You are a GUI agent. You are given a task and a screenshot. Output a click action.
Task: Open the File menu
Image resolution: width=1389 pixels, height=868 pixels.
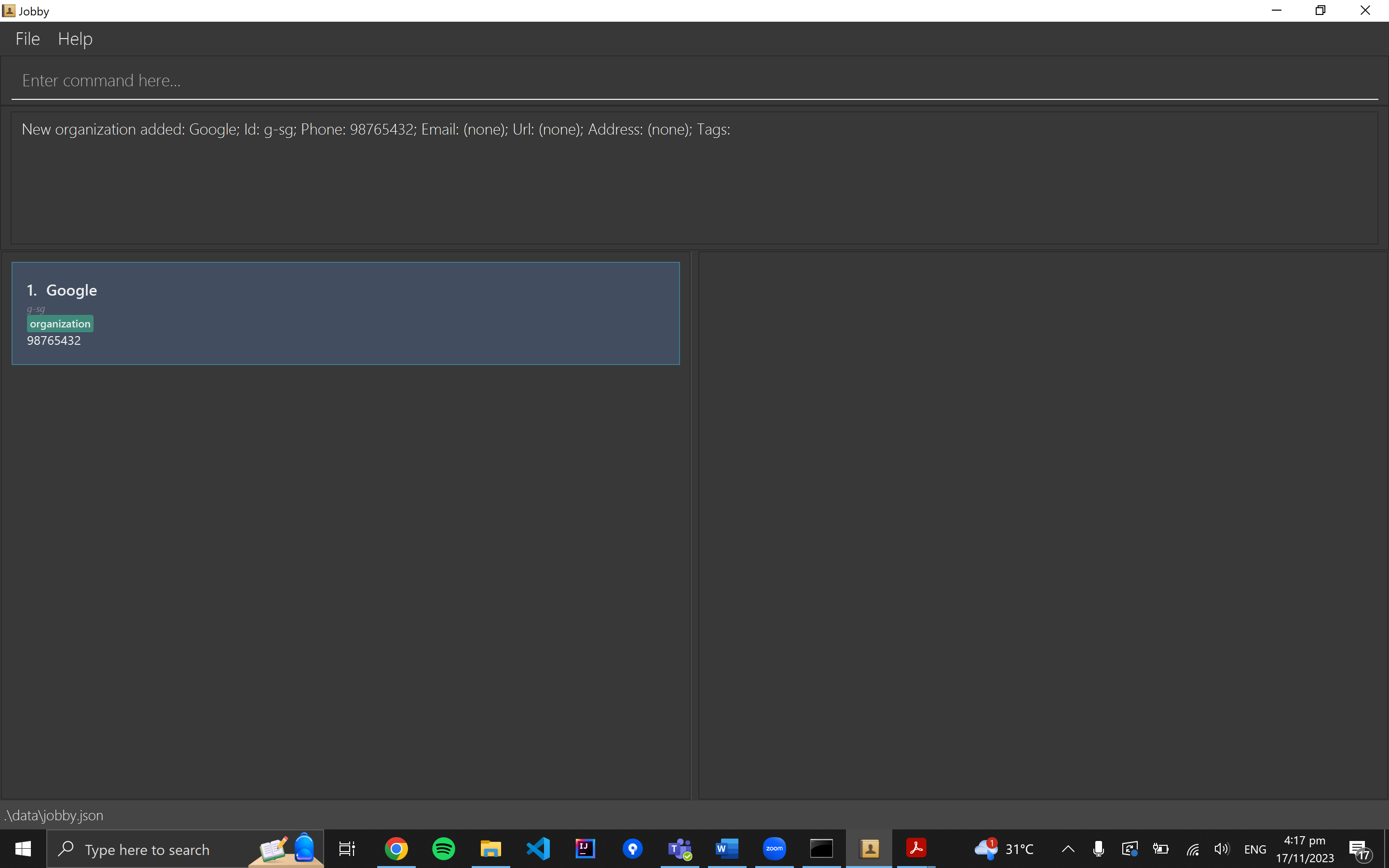[x=27, y=39]
